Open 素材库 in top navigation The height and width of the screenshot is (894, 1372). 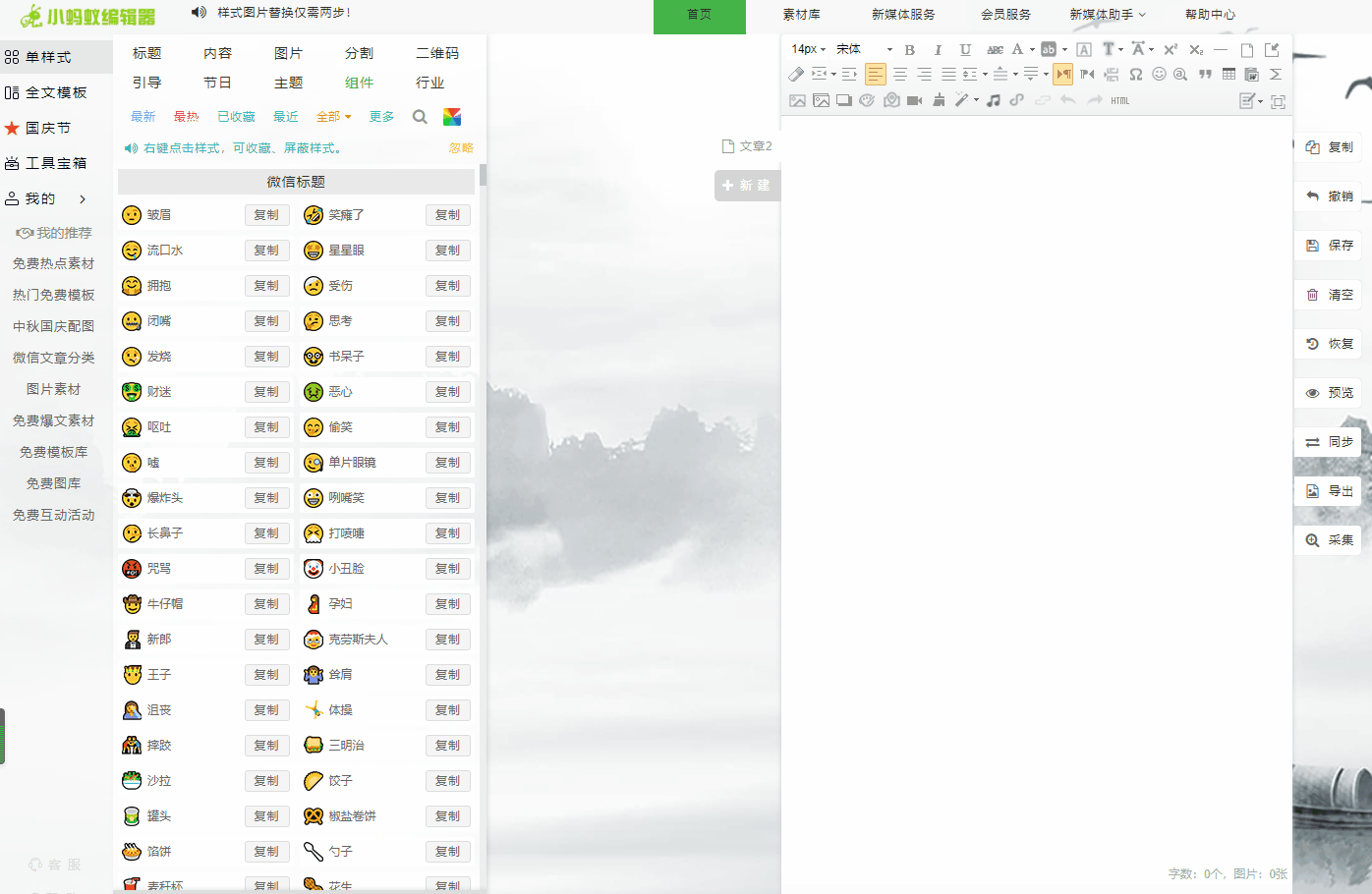coord(801,15)
